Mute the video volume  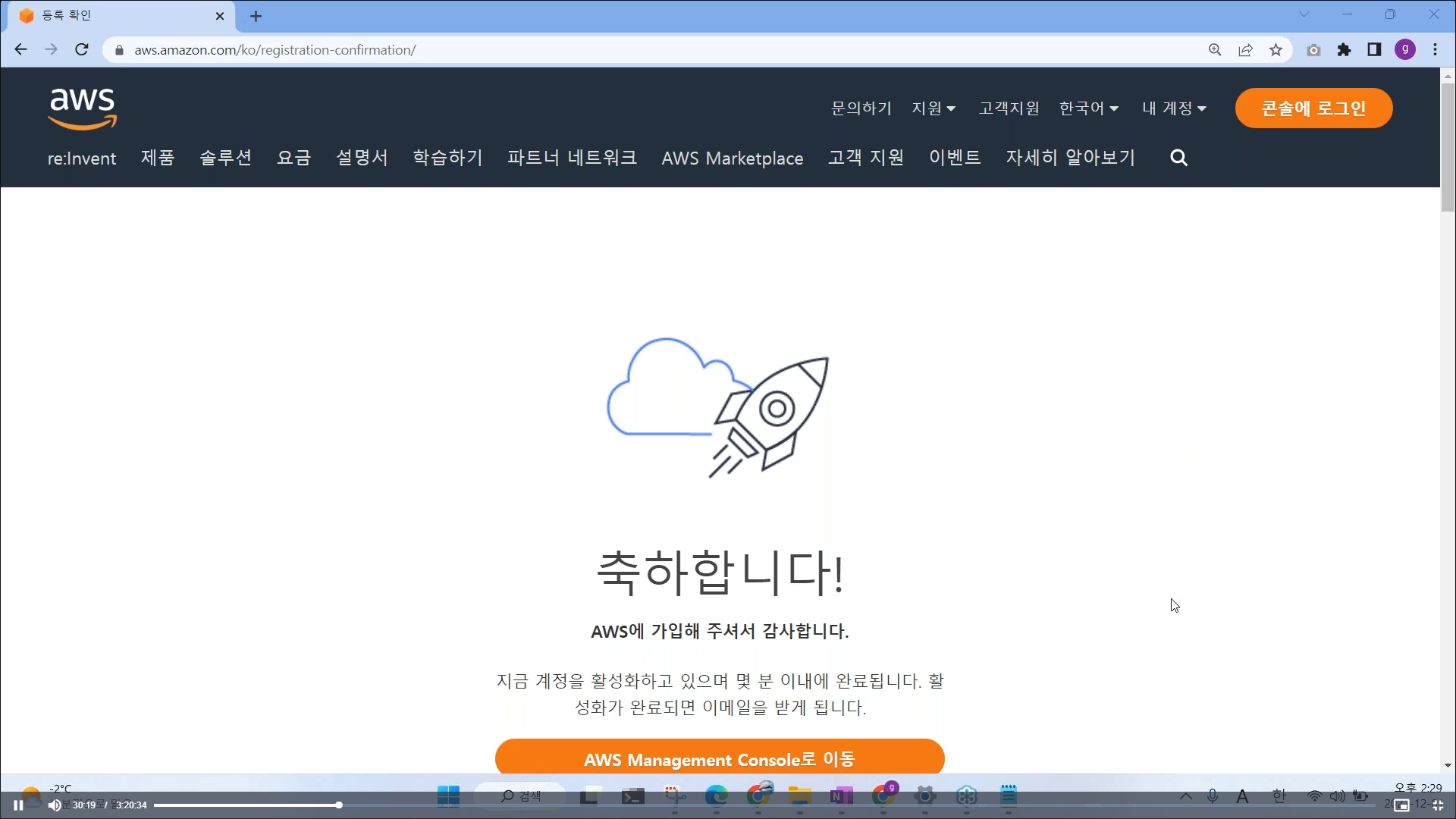55,805
